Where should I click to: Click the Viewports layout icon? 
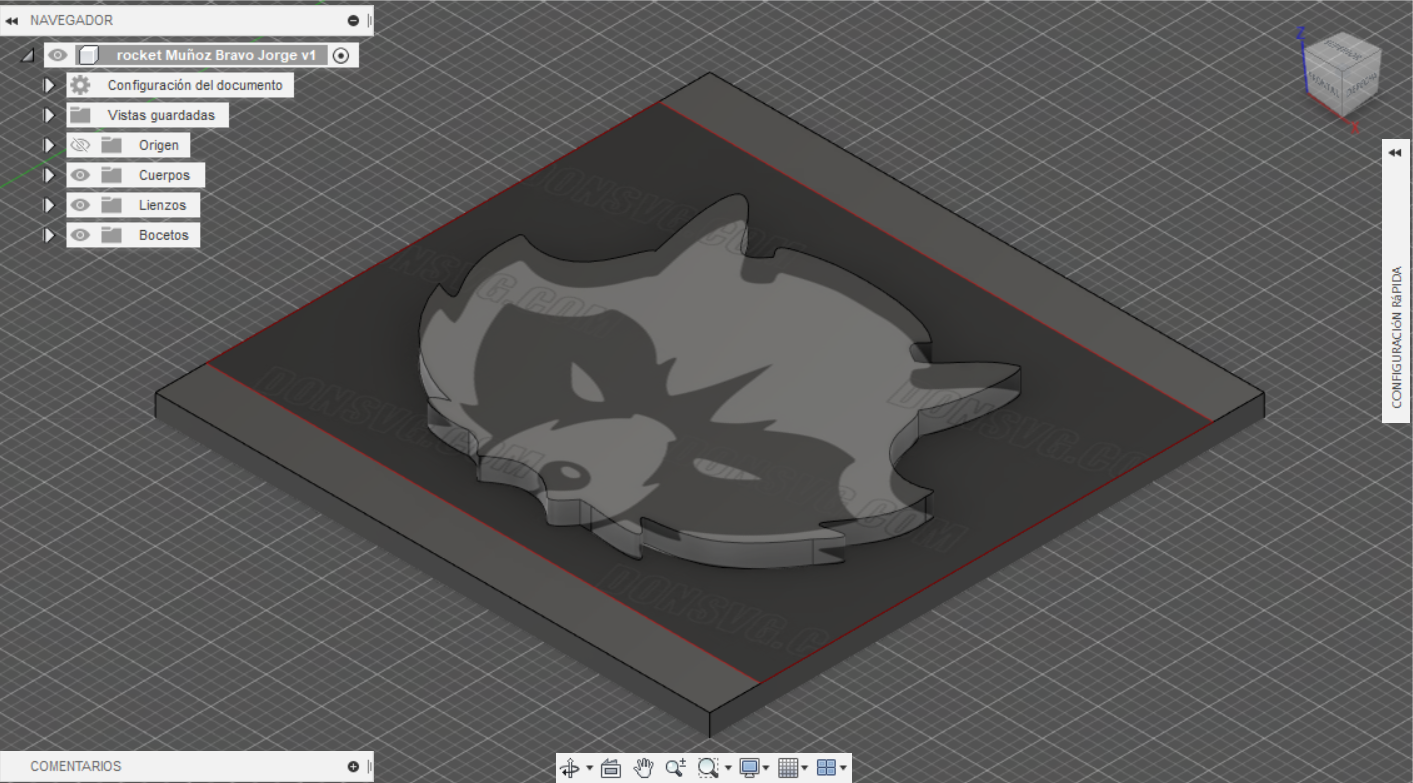coord(826,768)
